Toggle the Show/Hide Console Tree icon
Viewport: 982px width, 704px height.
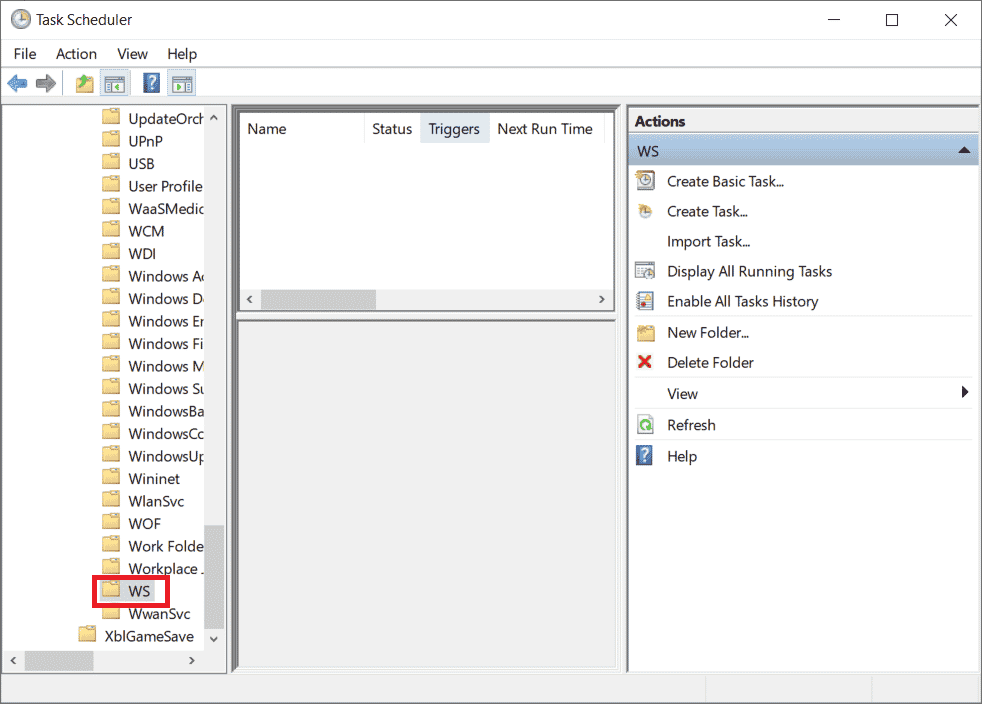[x=115, y=83]
